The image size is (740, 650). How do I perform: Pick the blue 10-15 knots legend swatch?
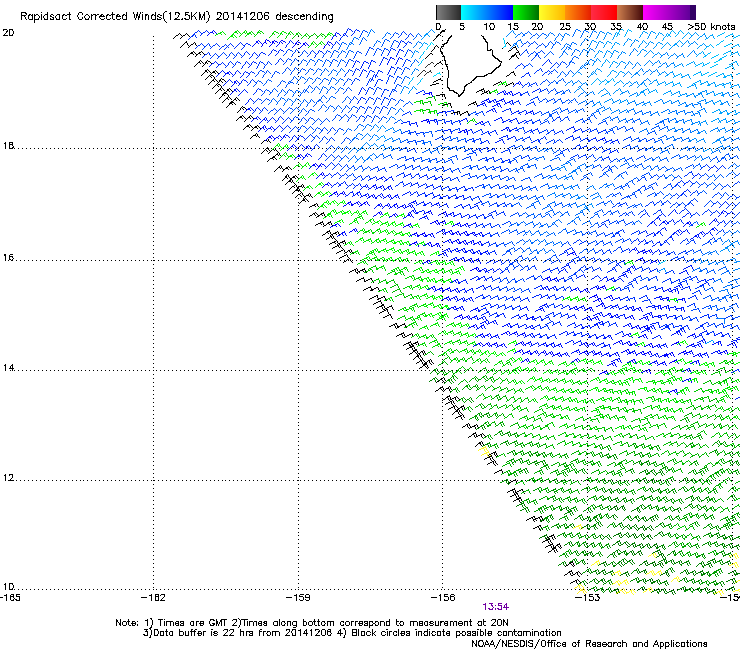click(500, 12)
